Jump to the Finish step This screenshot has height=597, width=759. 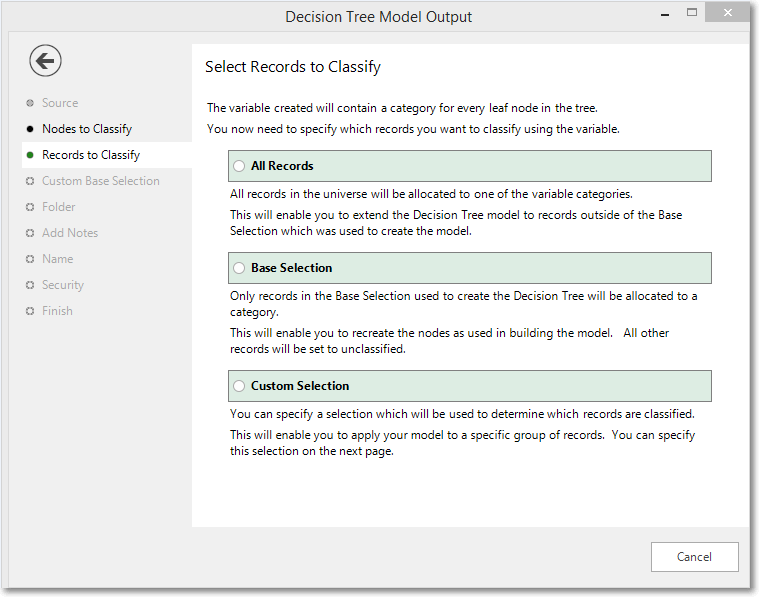[57, 311]
